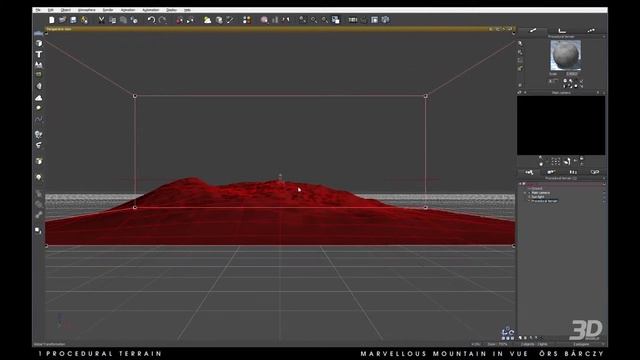Create a new scene with New icon
The width and height of the screenshot is (640, 360).
52,20
